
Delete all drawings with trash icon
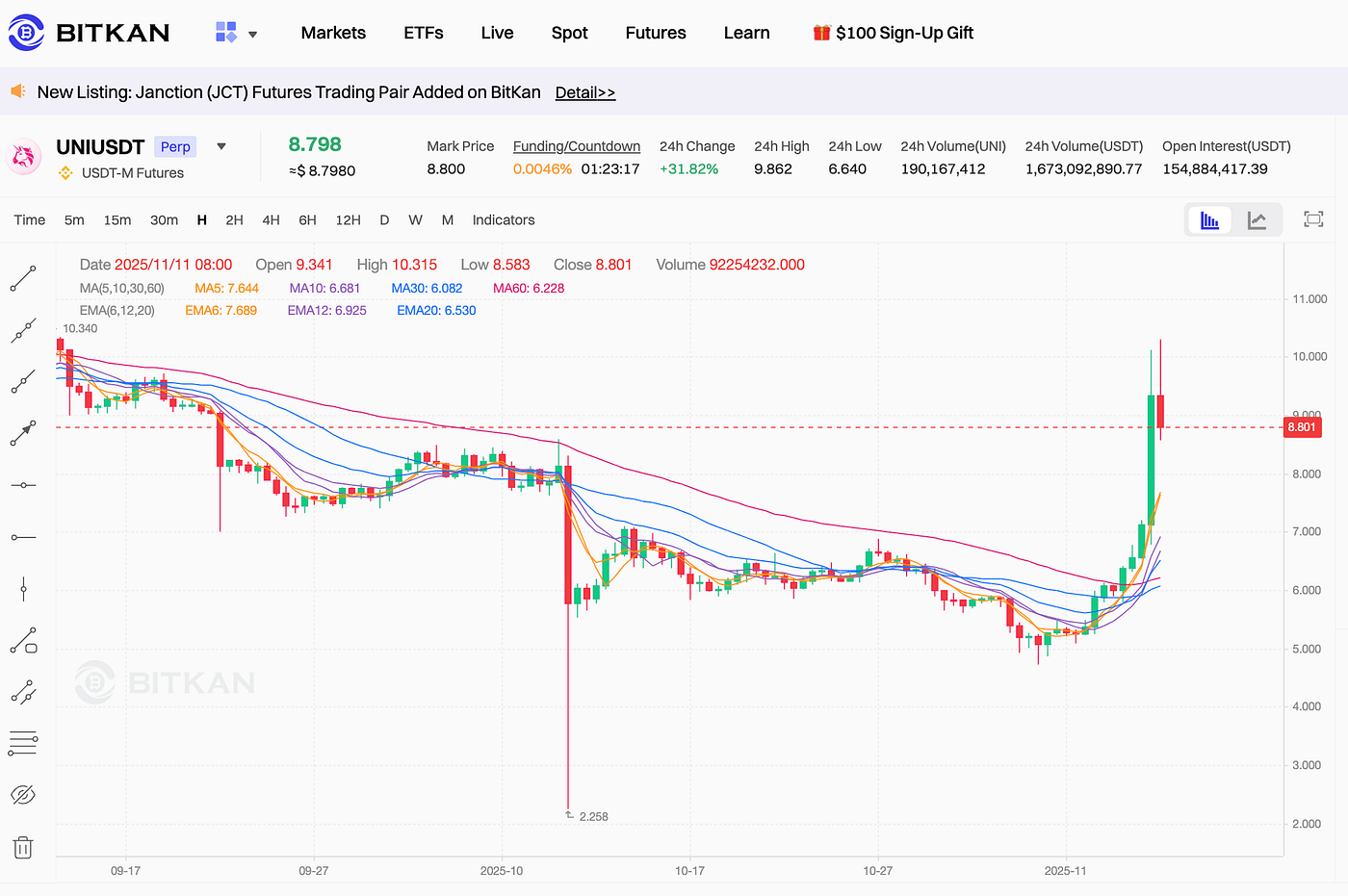coord(23,847)
